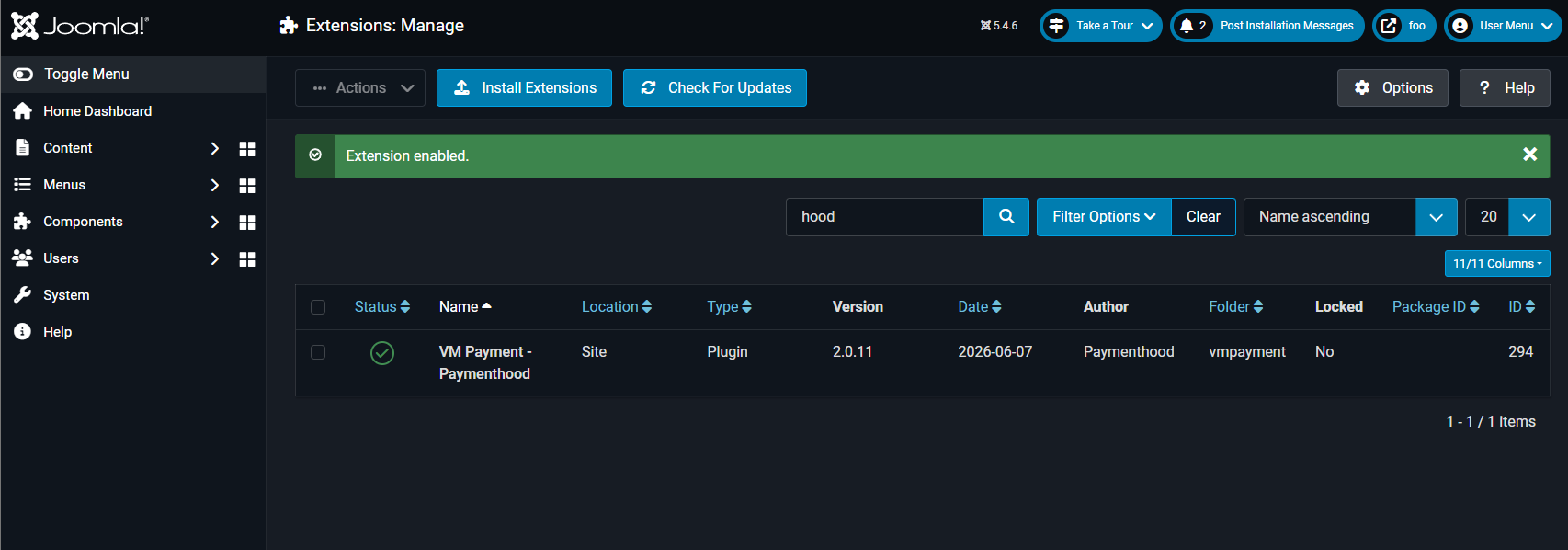The width and height of the screenshot is (1568, 550).
Task: Click the ID 294 cell
Action: pyautogui.click(x=1521, y=352)
